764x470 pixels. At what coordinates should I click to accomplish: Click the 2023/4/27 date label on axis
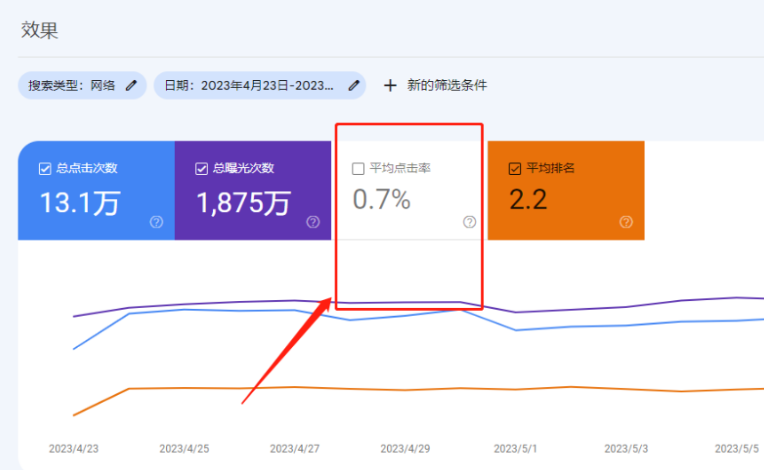point(294,448)
